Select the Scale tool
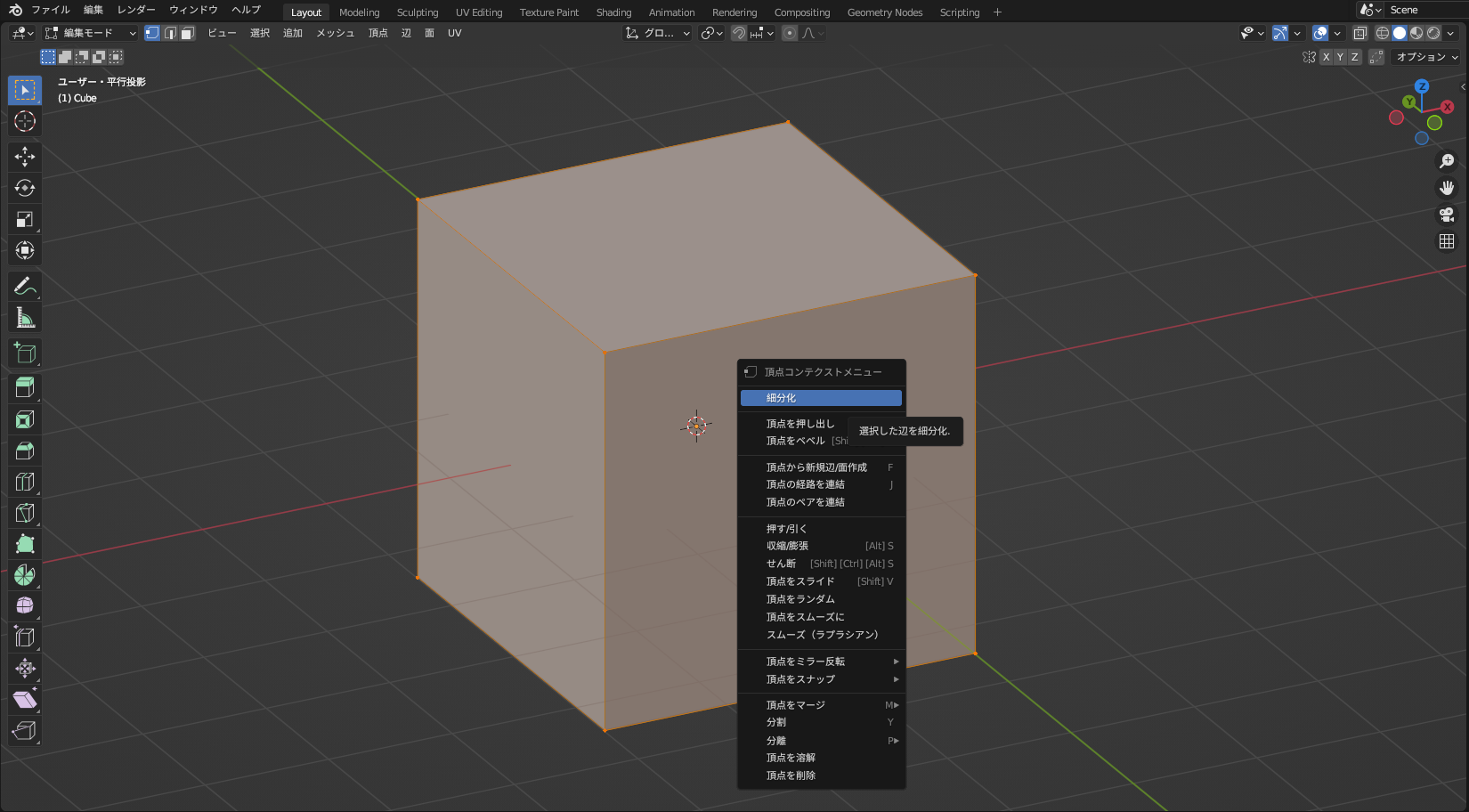Screen dimensions: 1469x812 coord(24,219)
